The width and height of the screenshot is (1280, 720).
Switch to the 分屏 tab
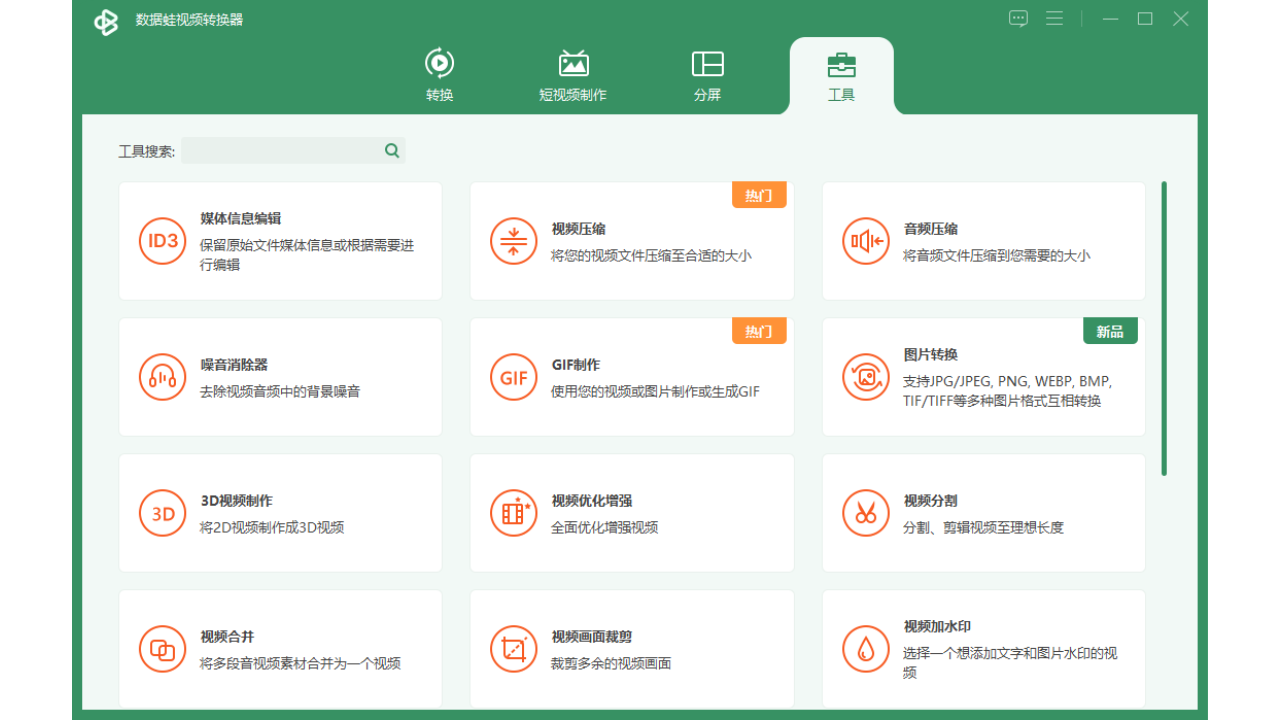(707, 75)
